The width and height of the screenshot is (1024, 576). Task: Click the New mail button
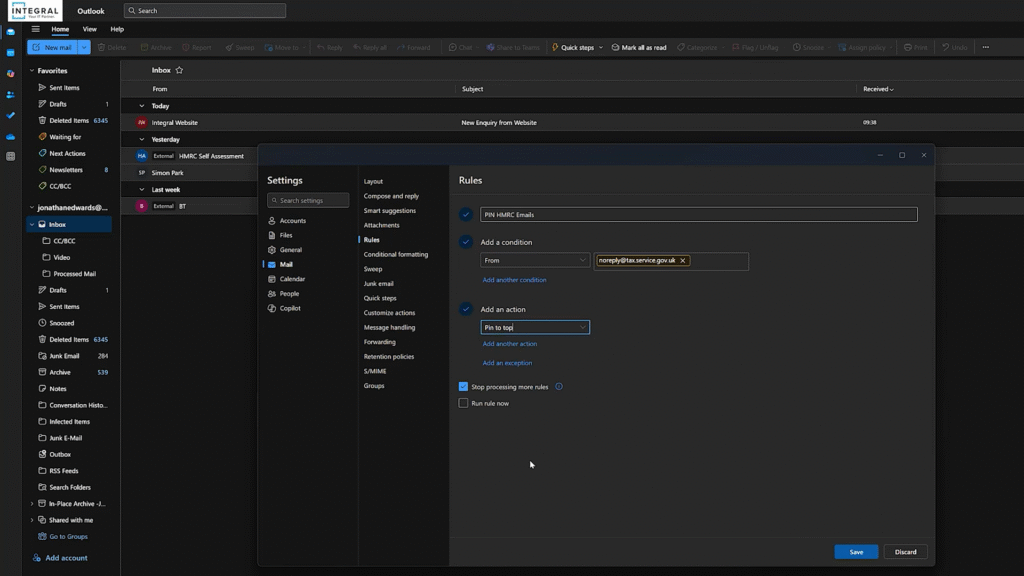53,47
